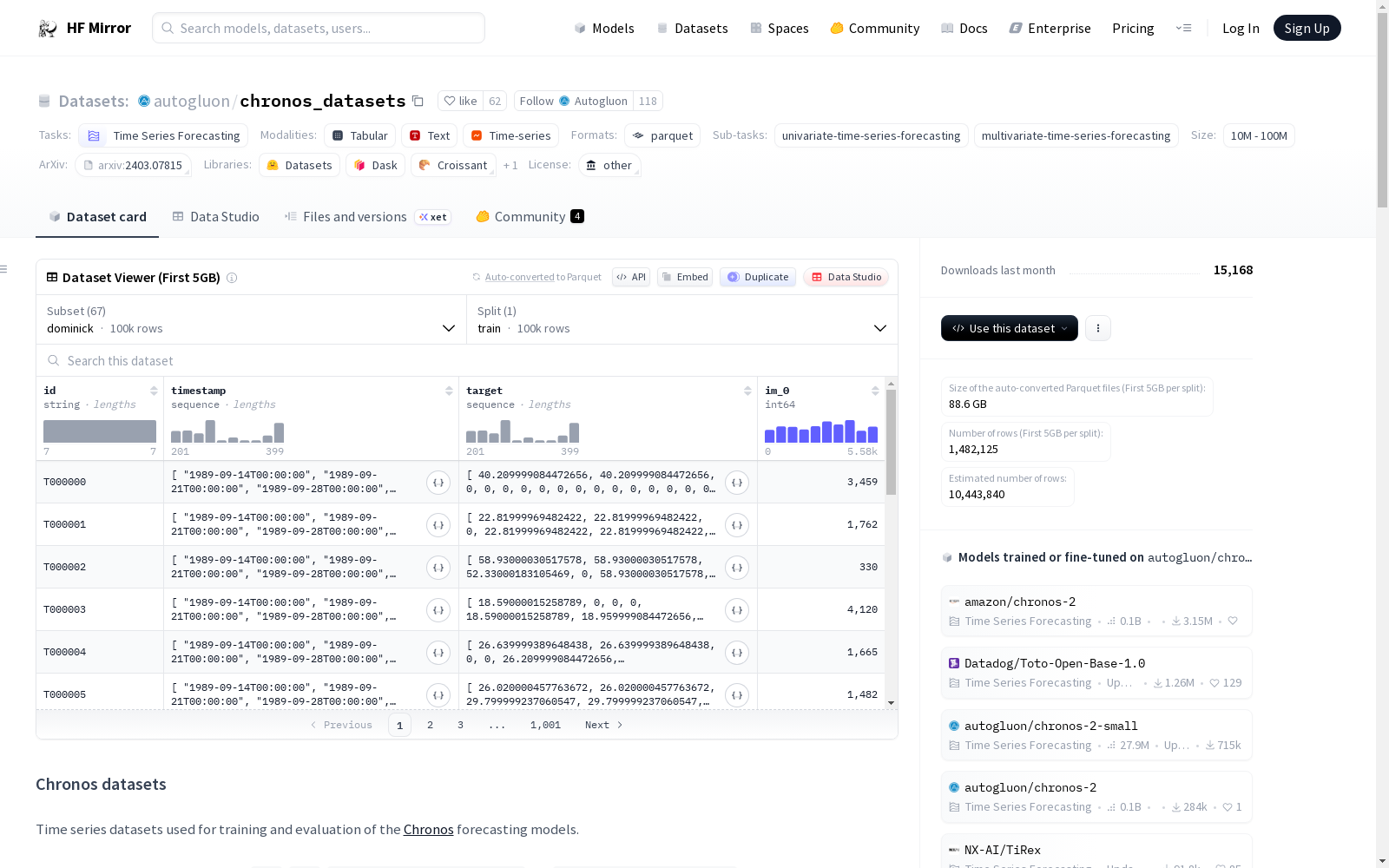Open the Community tab with 4 discussions
Screen dimensions: 1389x868
[x=530, y=217]
